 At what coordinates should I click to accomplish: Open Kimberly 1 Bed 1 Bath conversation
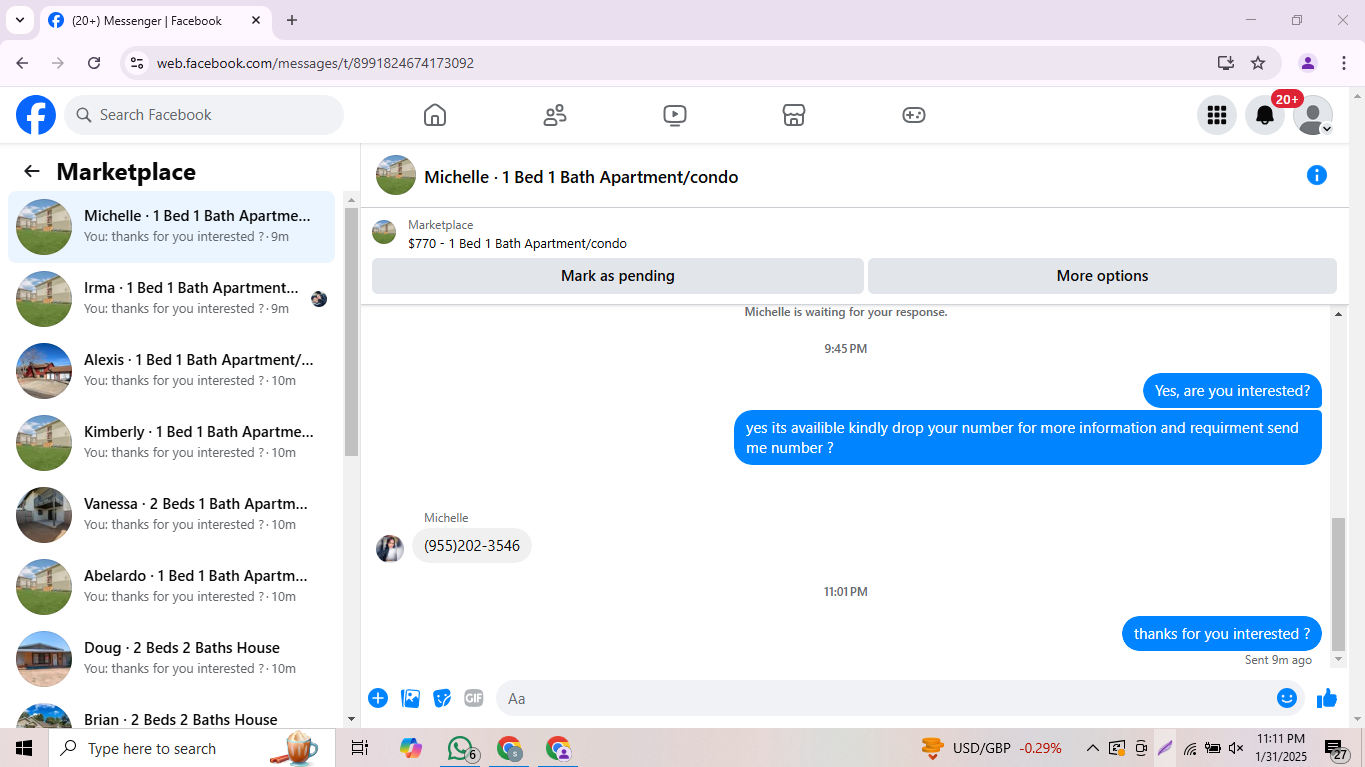(171, 443)
